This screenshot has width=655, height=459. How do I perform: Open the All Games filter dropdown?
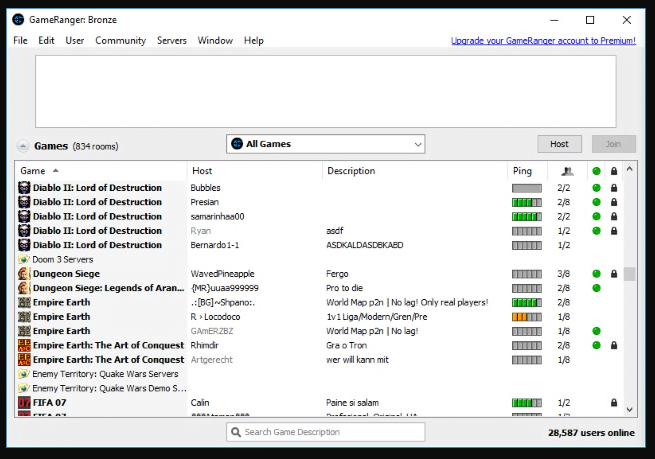point(325,144)
